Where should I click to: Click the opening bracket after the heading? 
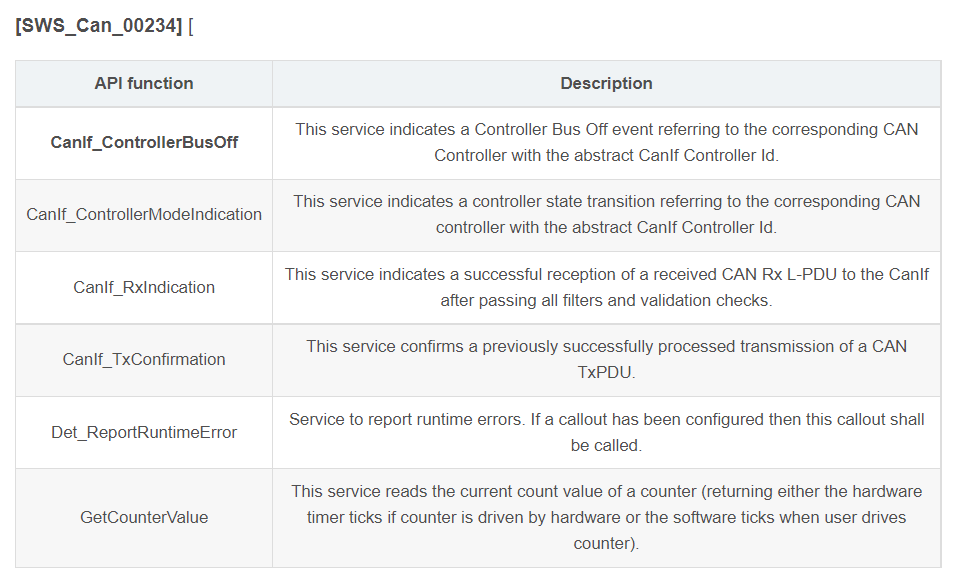pyautogui.click(x=190, y=27)
